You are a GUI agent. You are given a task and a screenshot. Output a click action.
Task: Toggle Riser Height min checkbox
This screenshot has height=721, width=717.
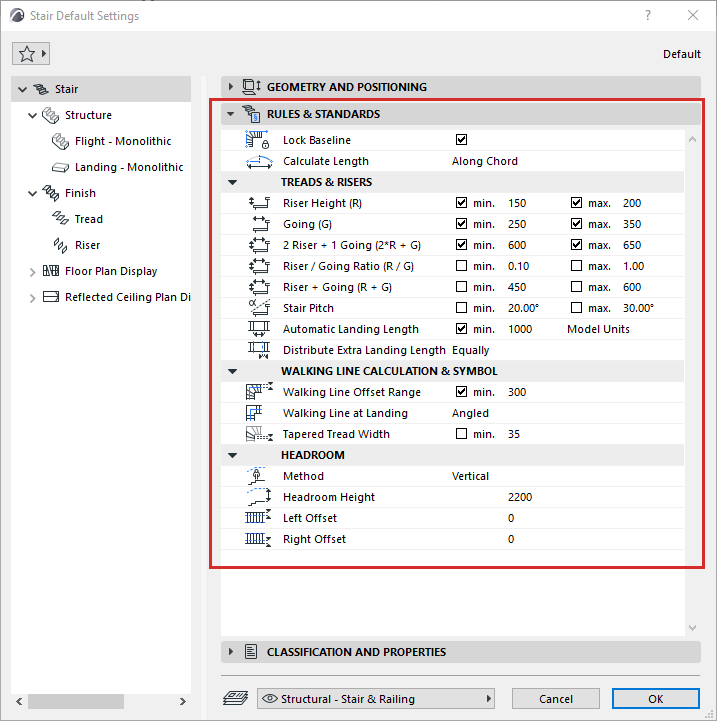coord(461,203)
